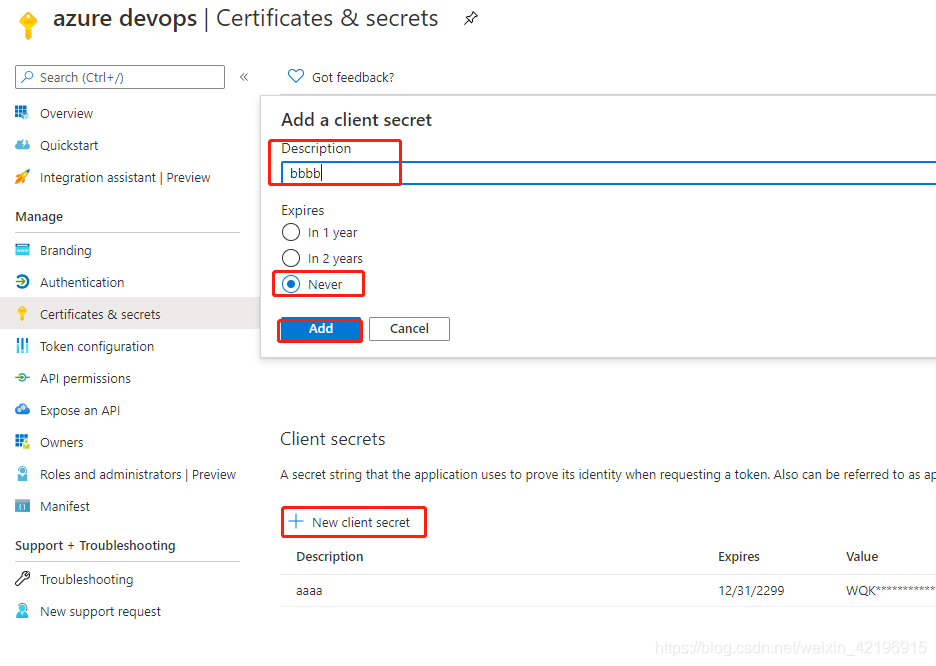Open Troubleshooting under Support
This screenshot has width=936, height=666.
click(x=87, y=579)
